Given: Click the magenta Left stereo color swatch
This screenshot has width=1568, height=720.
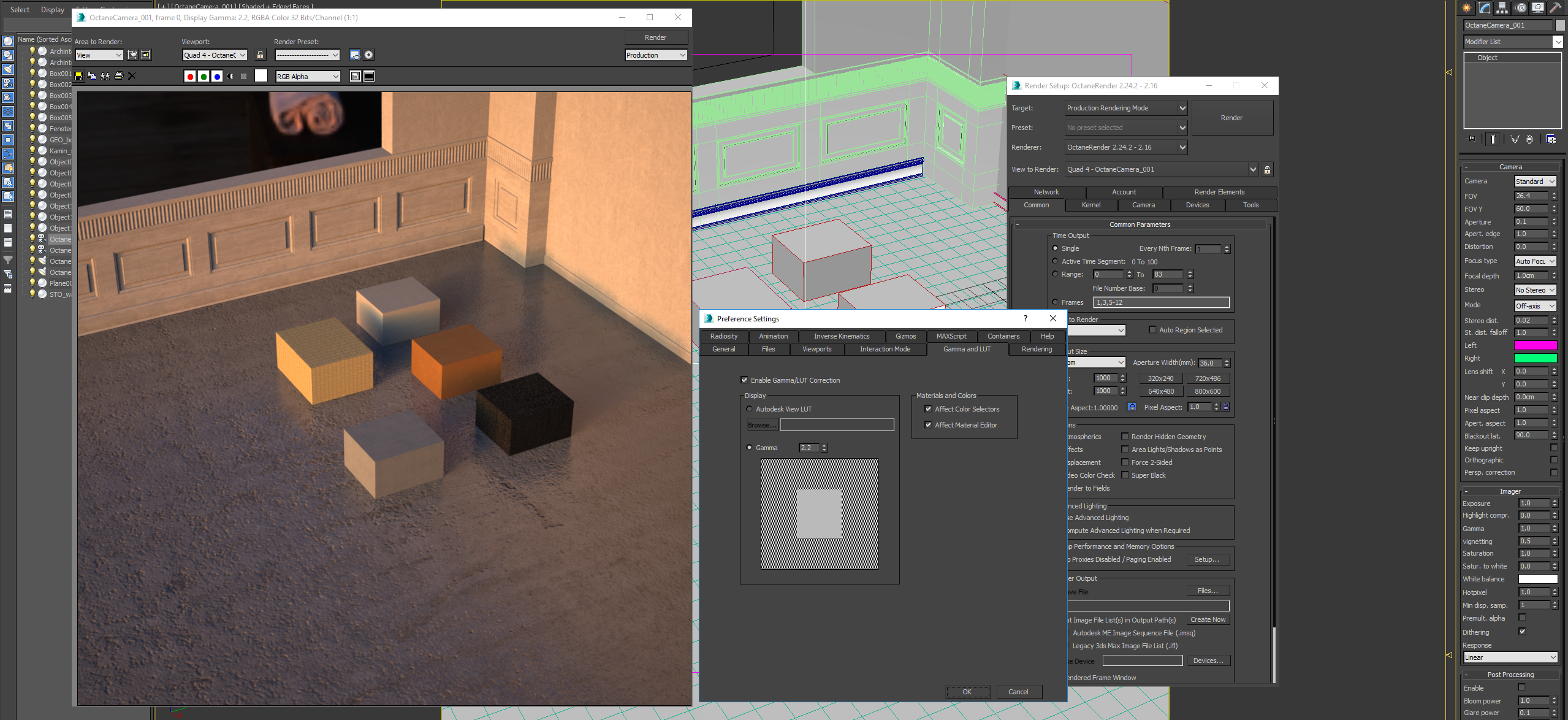Looking at the screenshot, I should tap(1535, 345).
